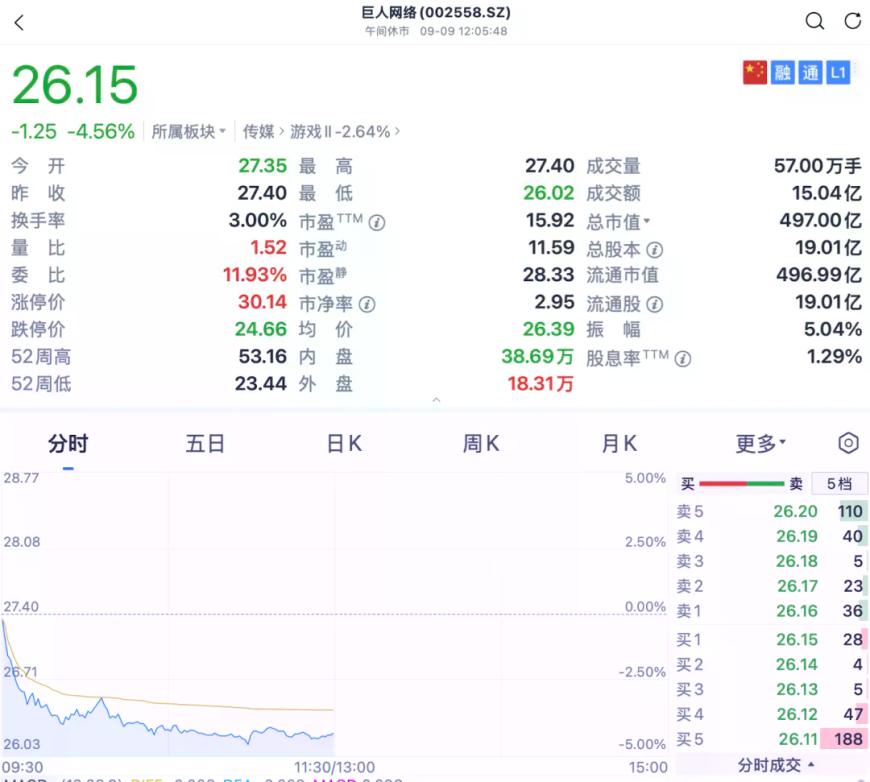Image resolution: width=870 pixels, height=782 pixels.
Task: Open the search magnifier icon
Action: (x=815, y=21)
